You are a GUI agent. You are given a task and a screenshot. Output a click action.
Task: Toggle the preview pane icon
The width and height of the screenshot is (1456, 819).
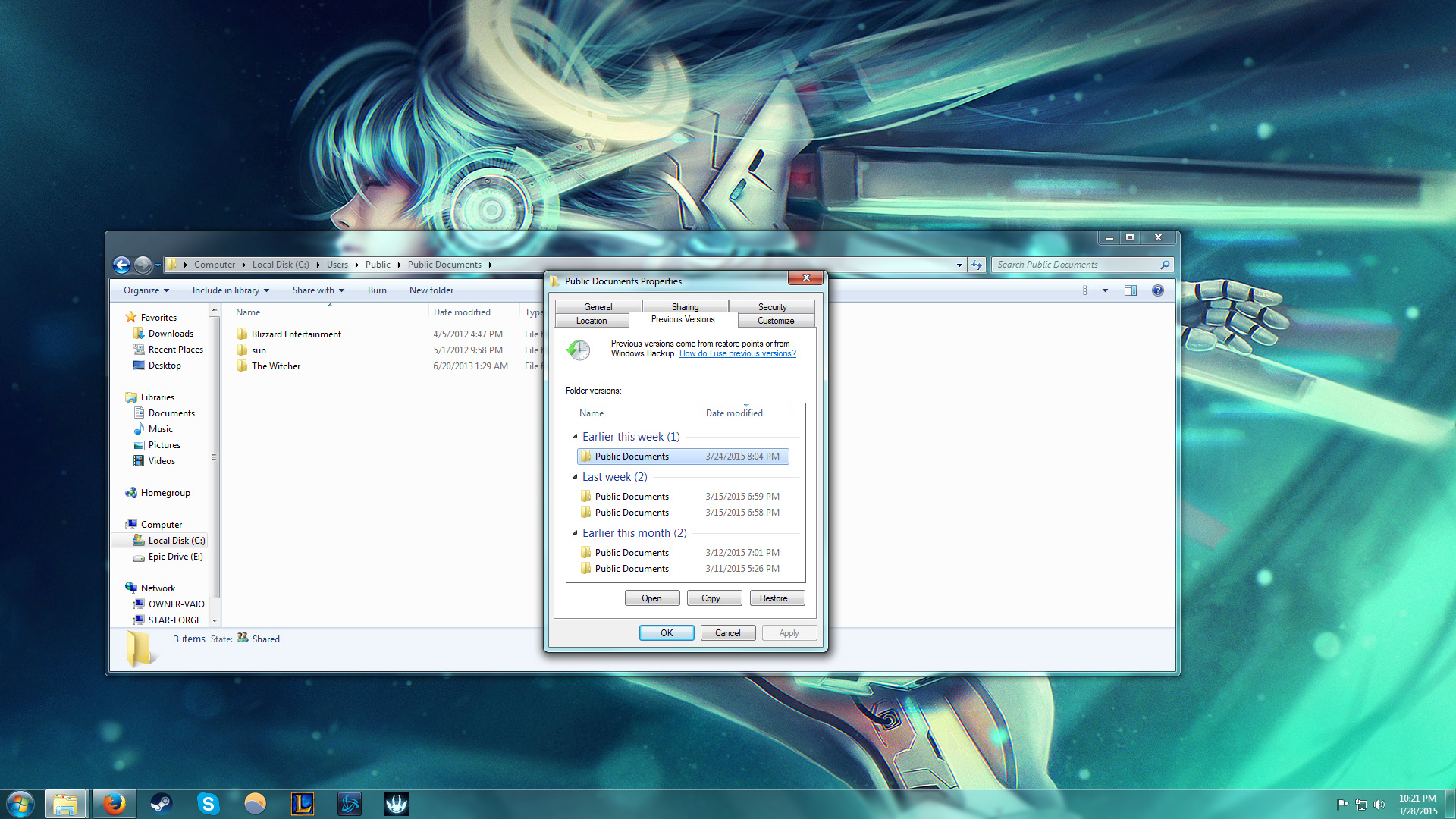click(1131, 290)
